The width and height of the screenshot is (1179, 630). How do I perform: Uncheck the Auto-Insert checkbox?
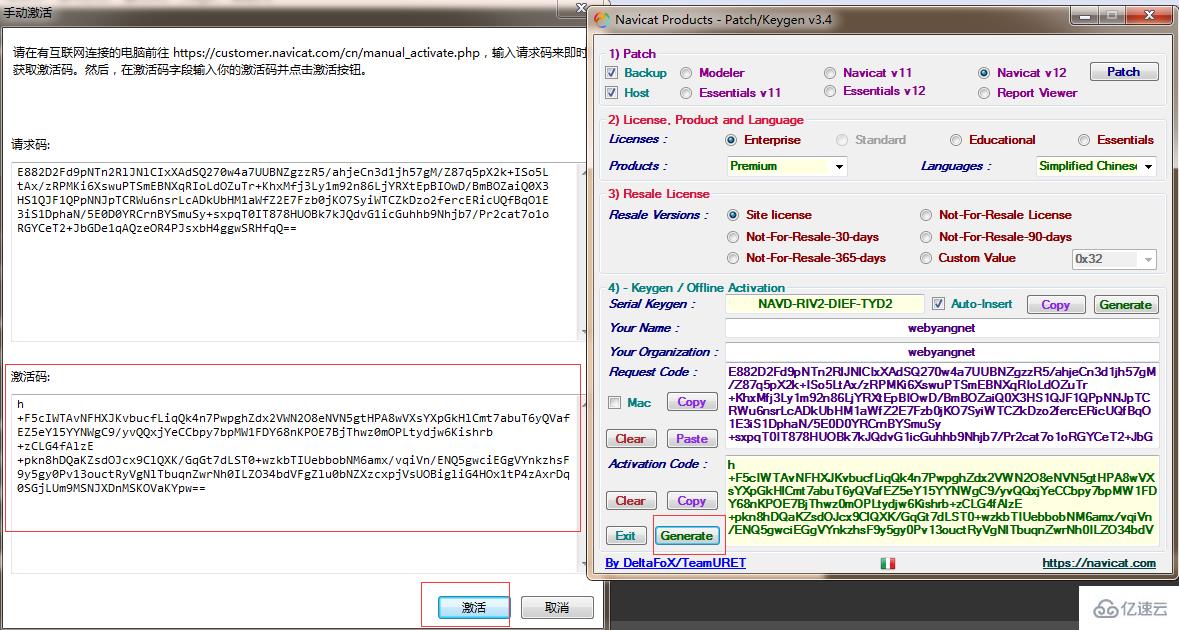938,304
